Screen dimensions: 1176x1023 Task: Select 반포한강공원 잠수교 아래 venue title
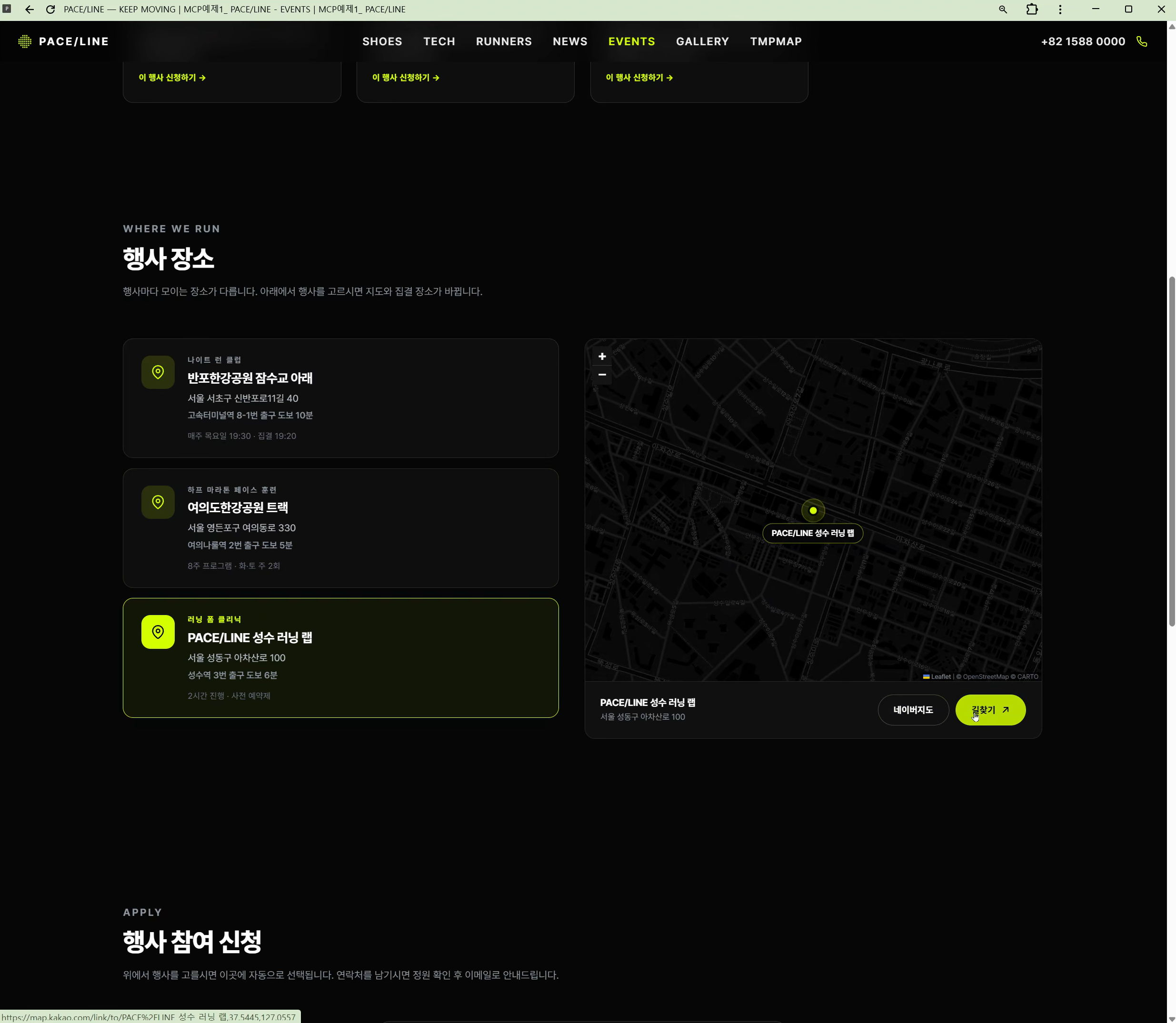pos(250,378)
